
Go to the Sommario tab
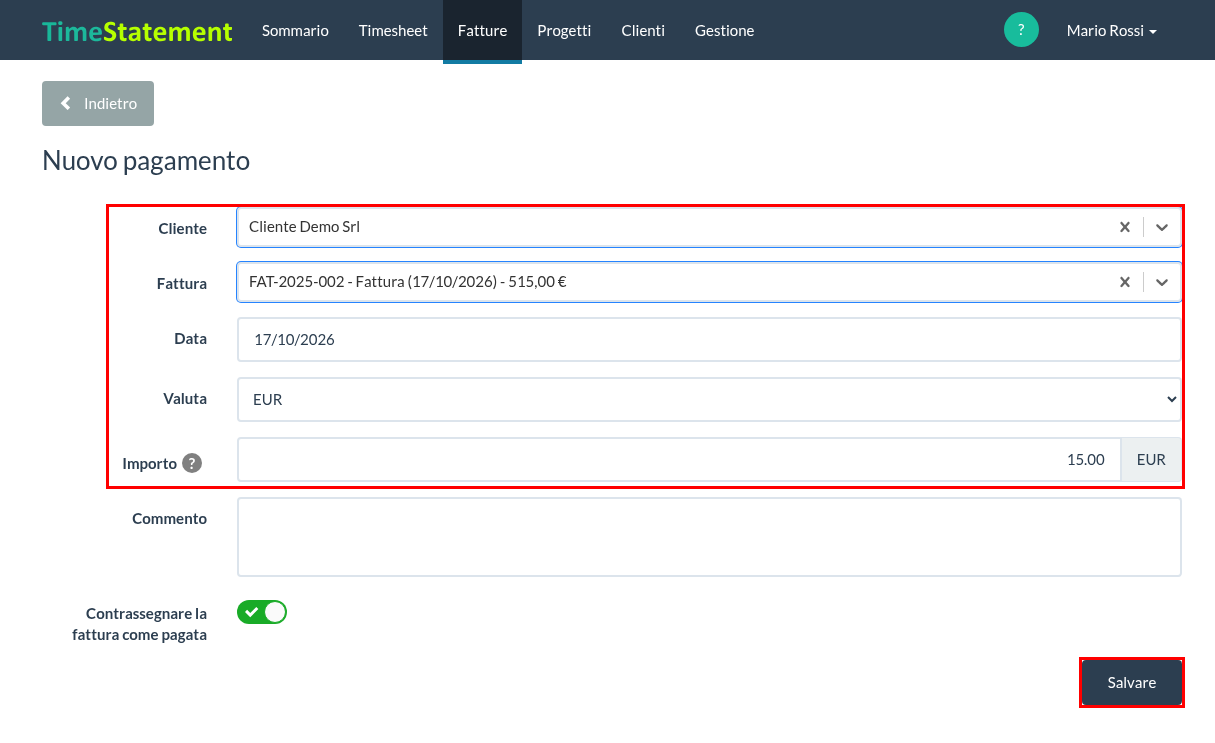coord(295,31)
